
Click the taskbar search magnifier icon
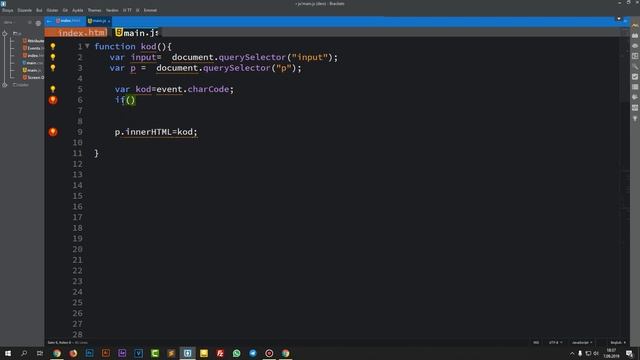(x=24, y=353)
